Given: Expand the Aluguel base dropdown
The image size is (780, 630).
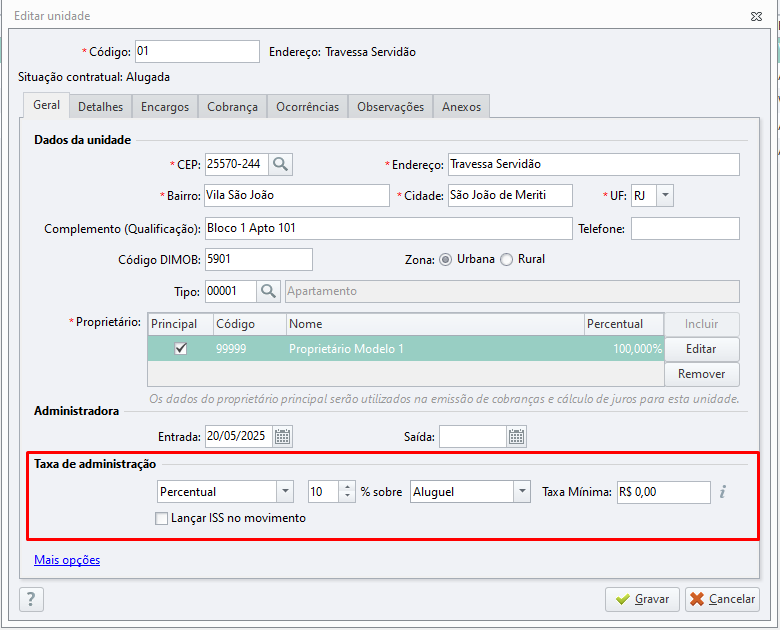Looking at the screenshot, I should (x=522, y=492).
